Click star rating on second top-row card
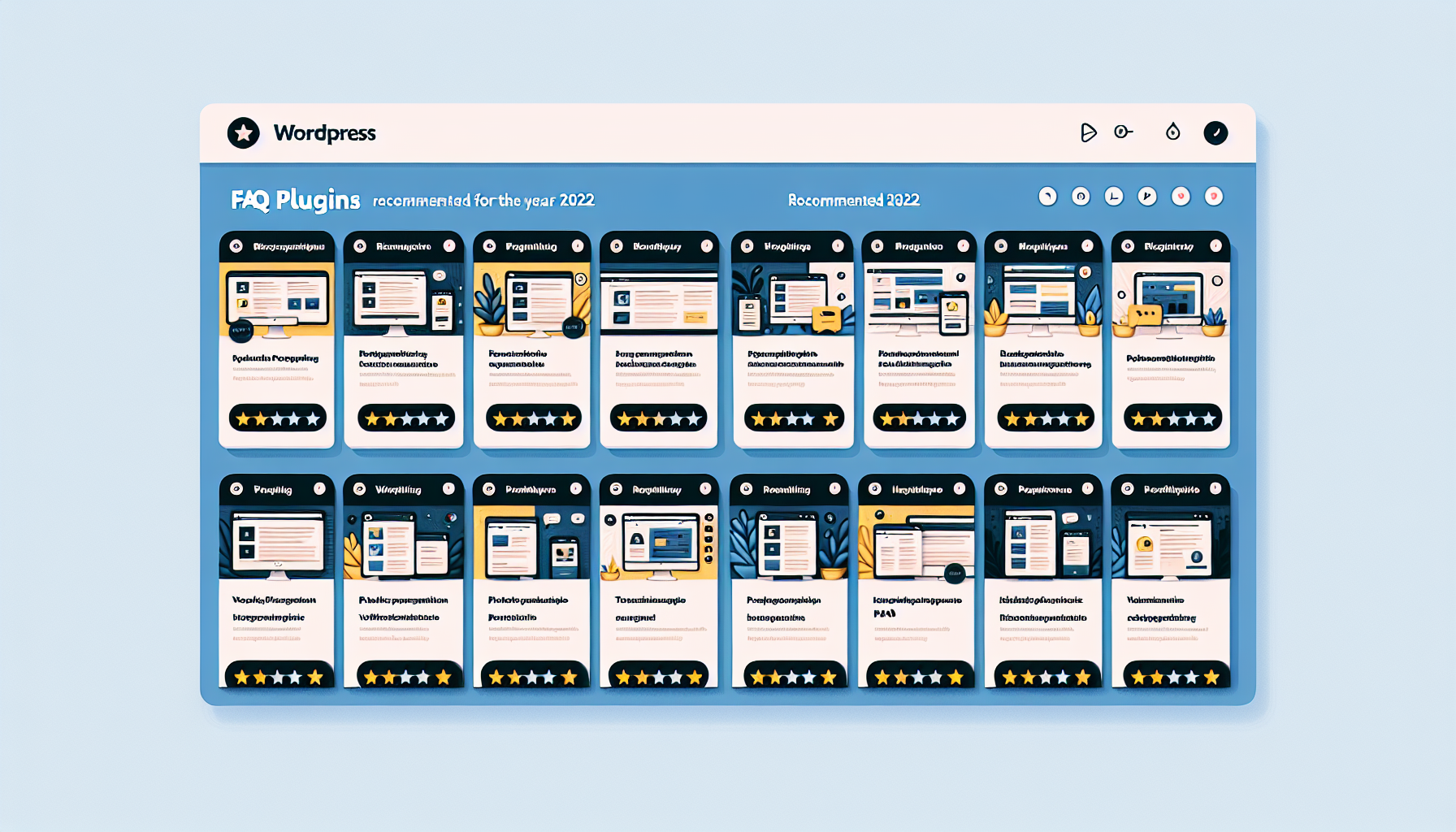This screenshot has width=1456, height=832. coord(406,418)
